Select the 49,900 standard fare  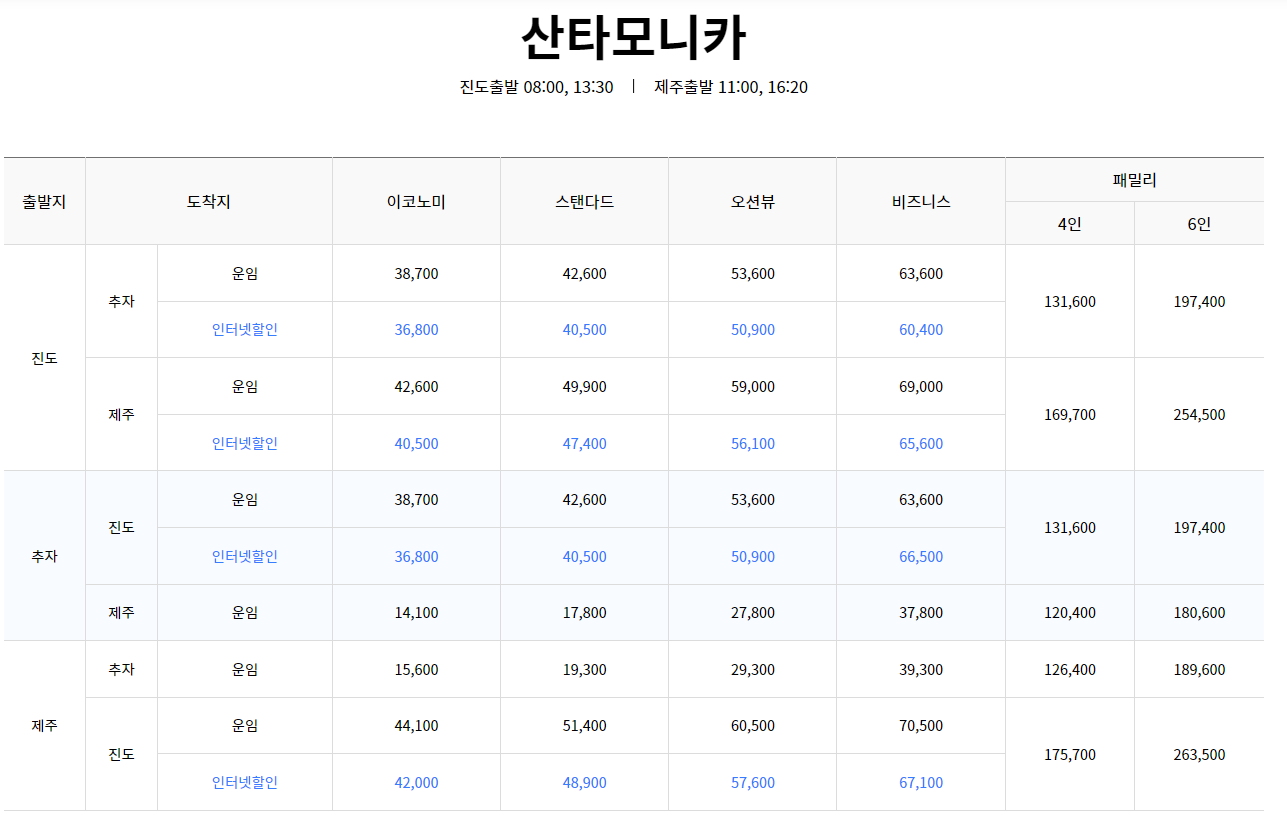(585, 387)
